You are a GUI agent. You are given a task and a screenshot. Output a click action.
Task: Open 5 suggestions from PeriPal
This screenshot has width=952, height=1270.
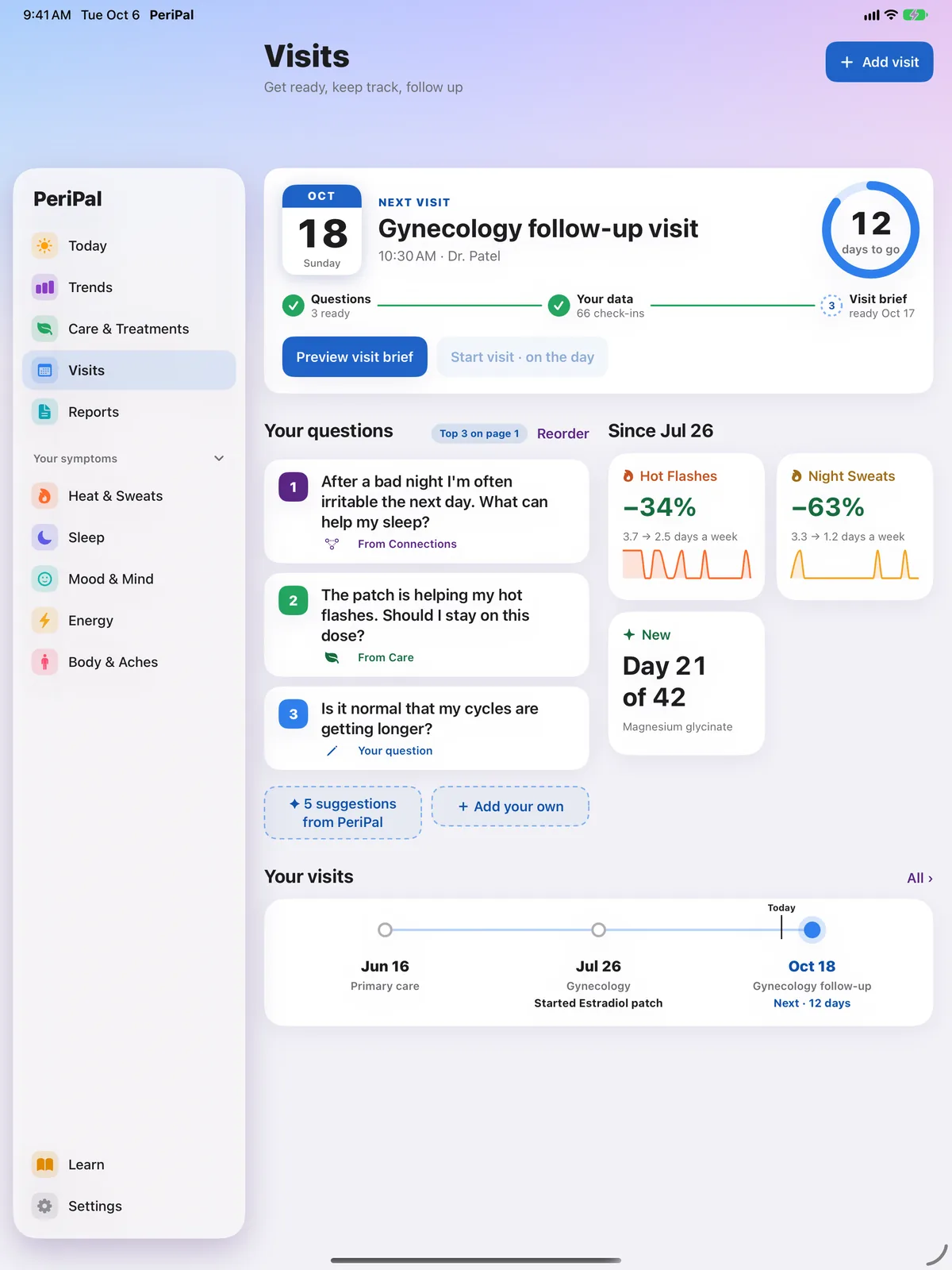[x=343, y=813]
